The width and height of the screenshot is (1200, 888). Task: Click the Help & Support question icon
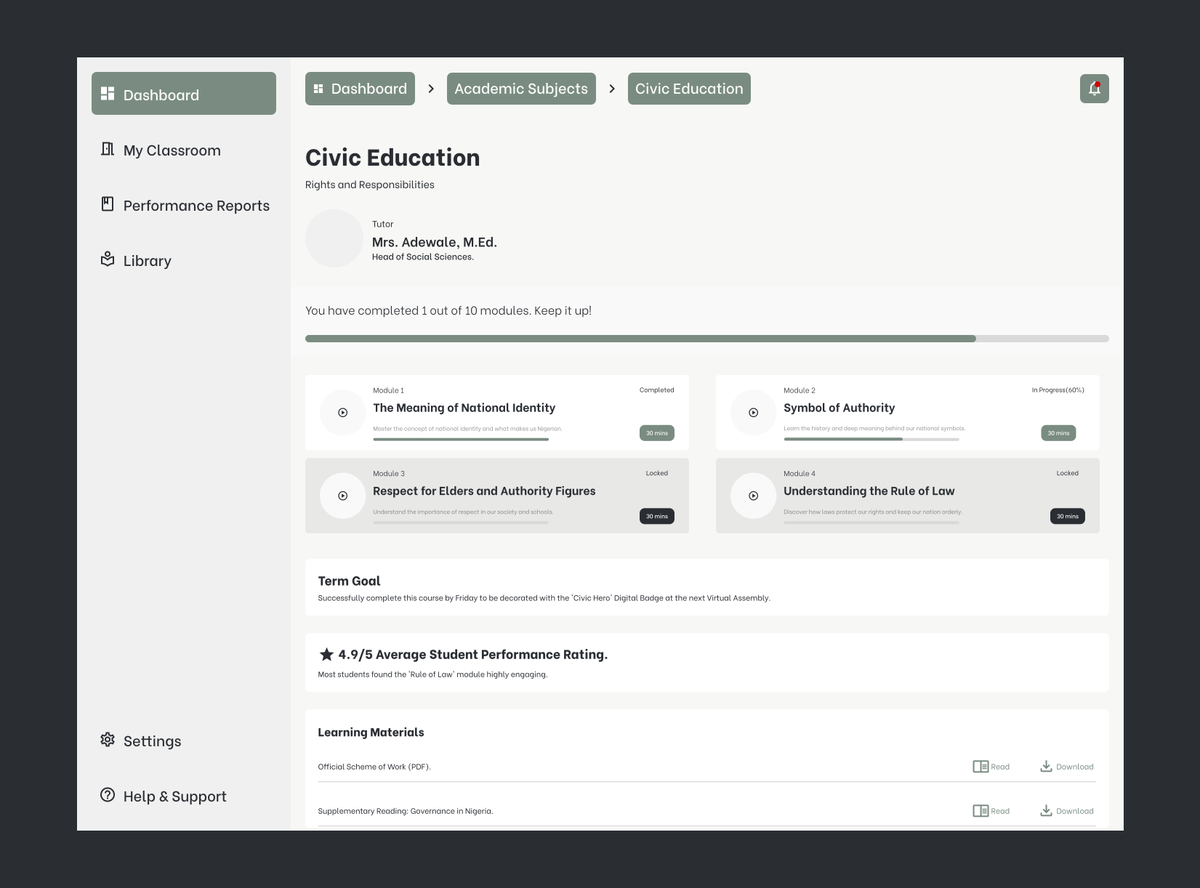pos(107,795)
